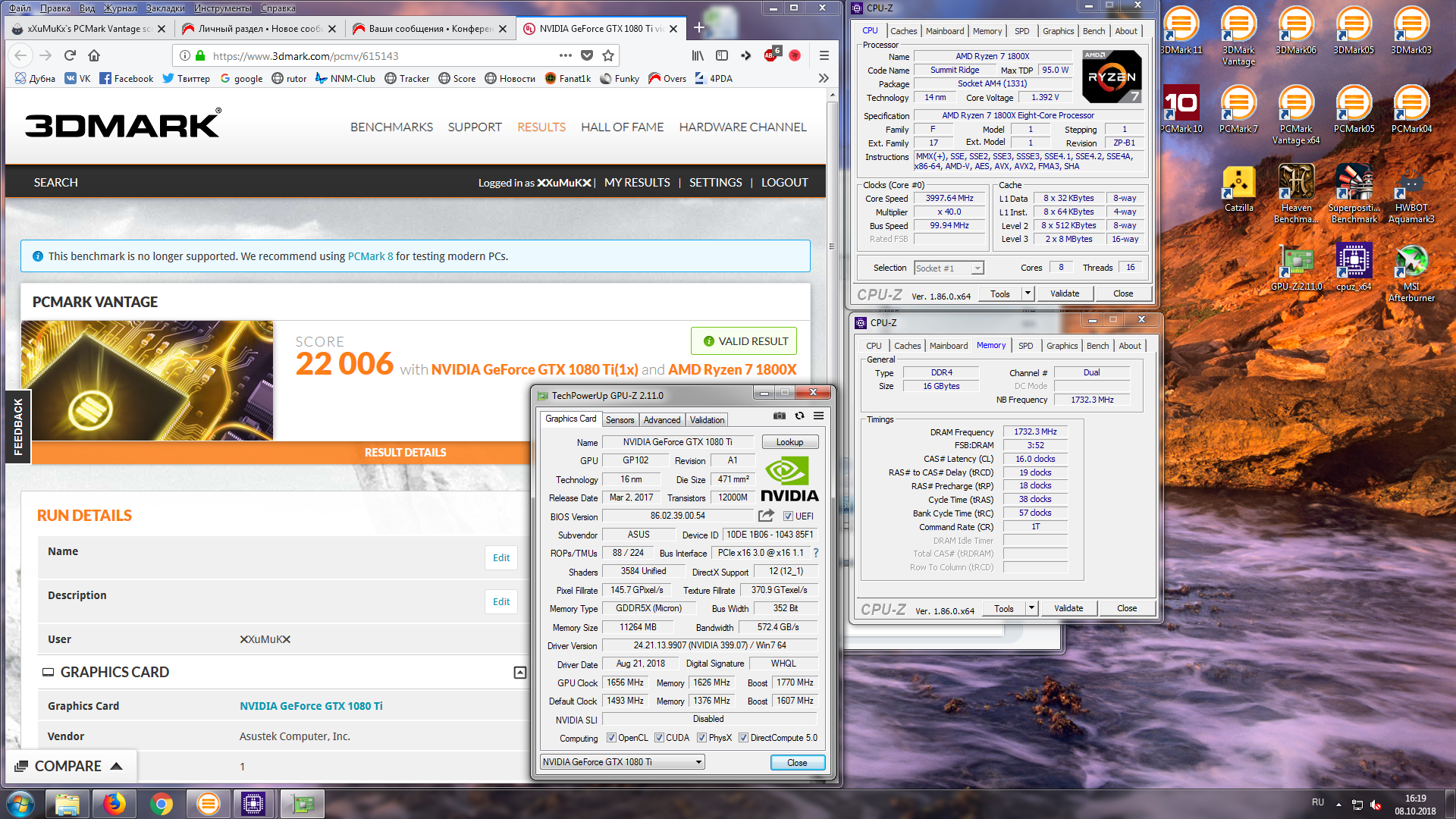
Task: Open the Windows Start menu
Action: pyautogui.click(x=20, y=803)
